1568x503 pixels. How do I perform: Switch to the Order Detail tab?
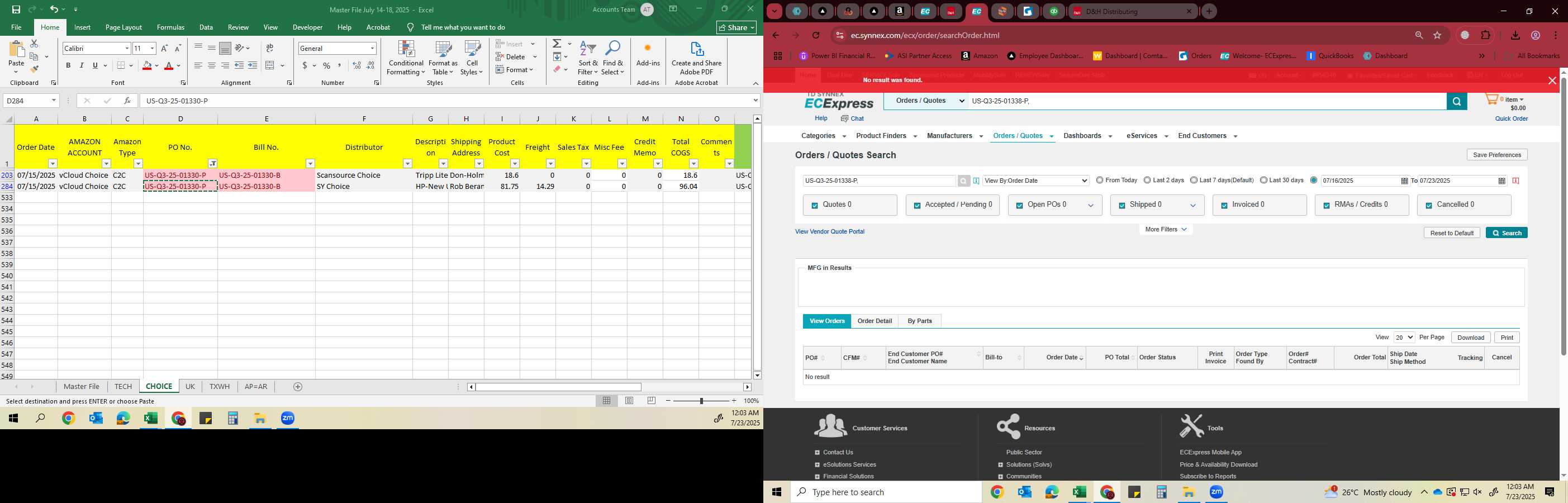(875, 321)
